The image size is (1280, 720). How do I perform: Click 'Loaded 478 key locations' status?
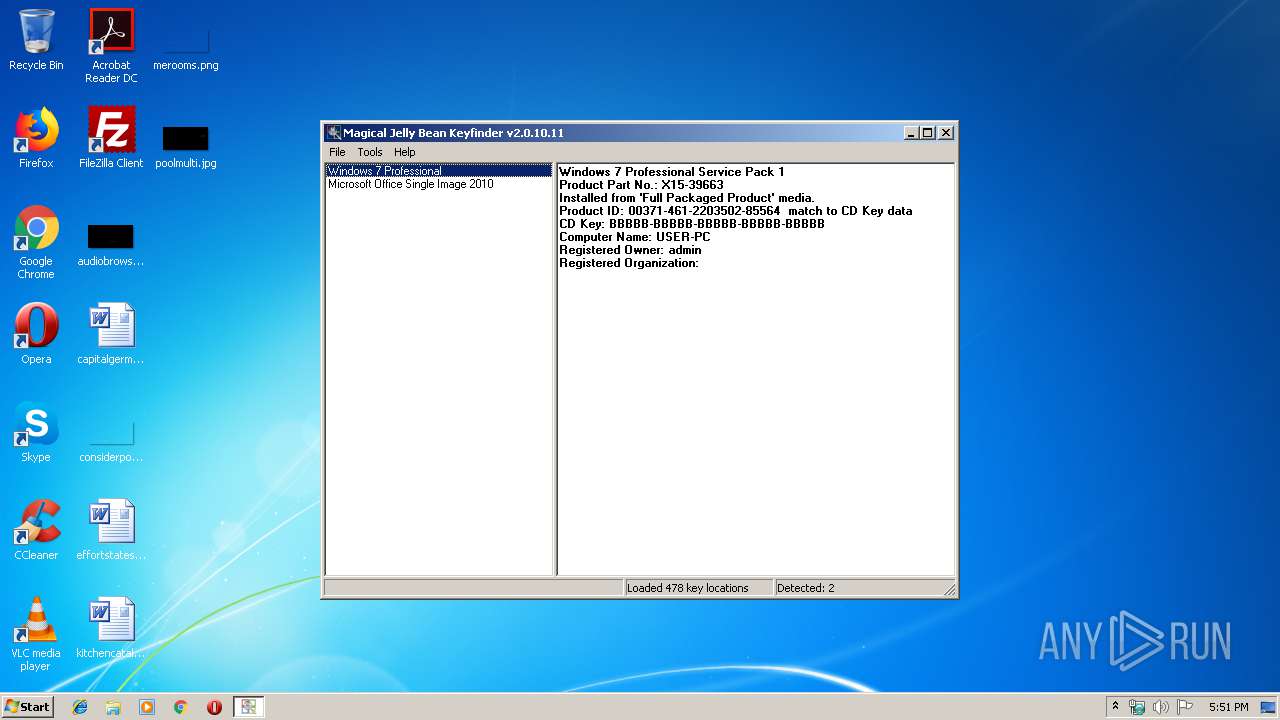[x=698, y=588]
